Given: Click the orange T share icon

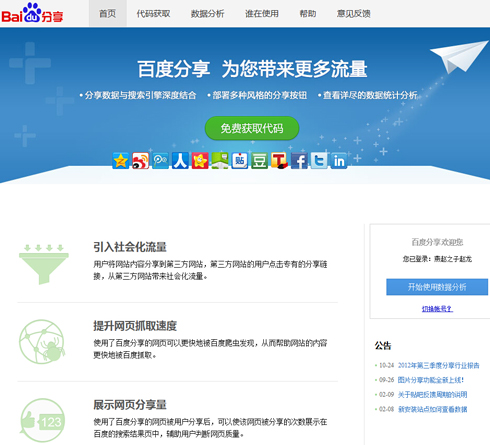Looking at the screenshot, I should tap(279, 161).
